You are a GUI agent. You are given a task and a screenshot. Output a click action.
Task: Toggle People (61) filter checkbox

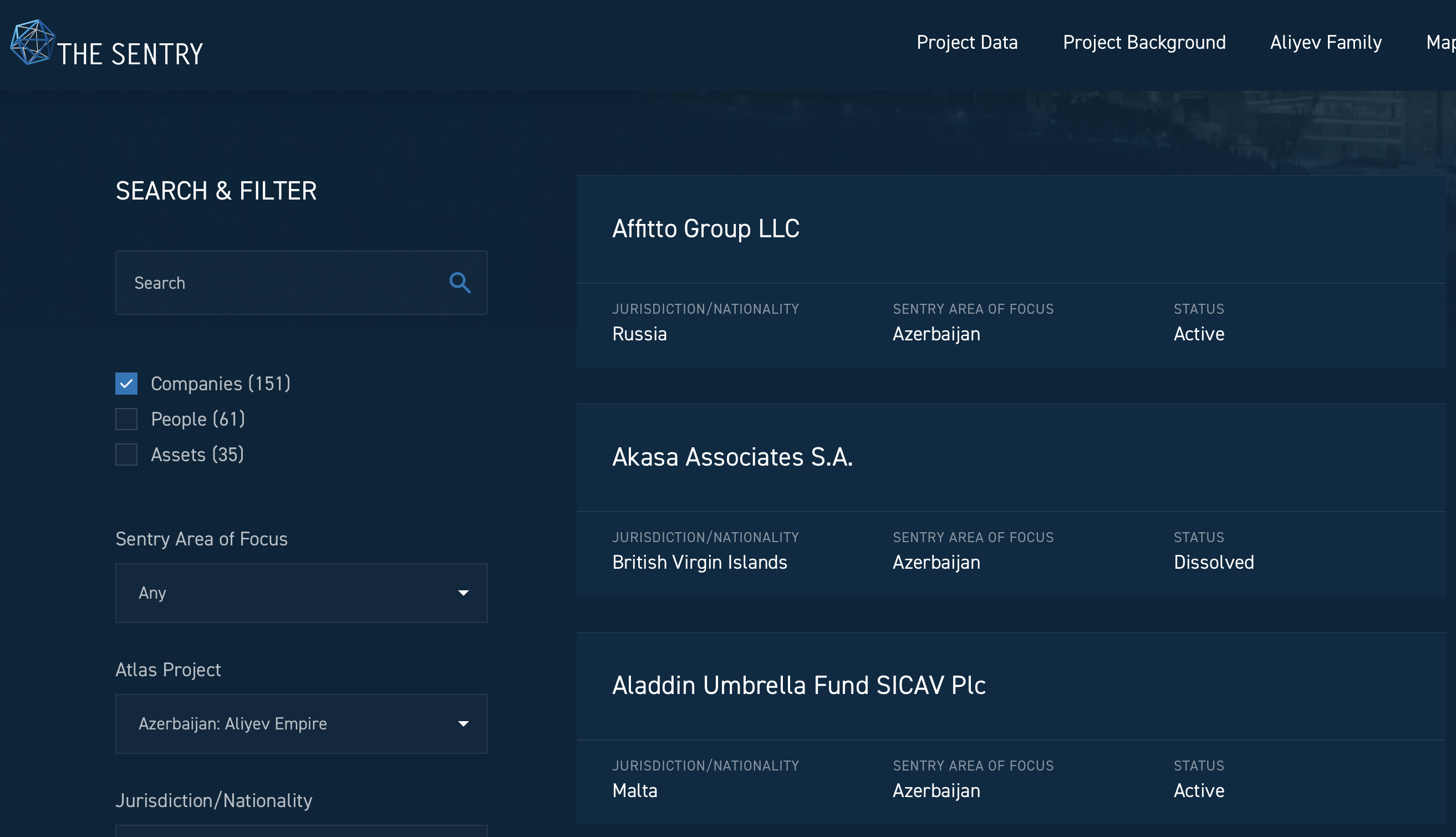pyautogui.click(x=126, y=418)
